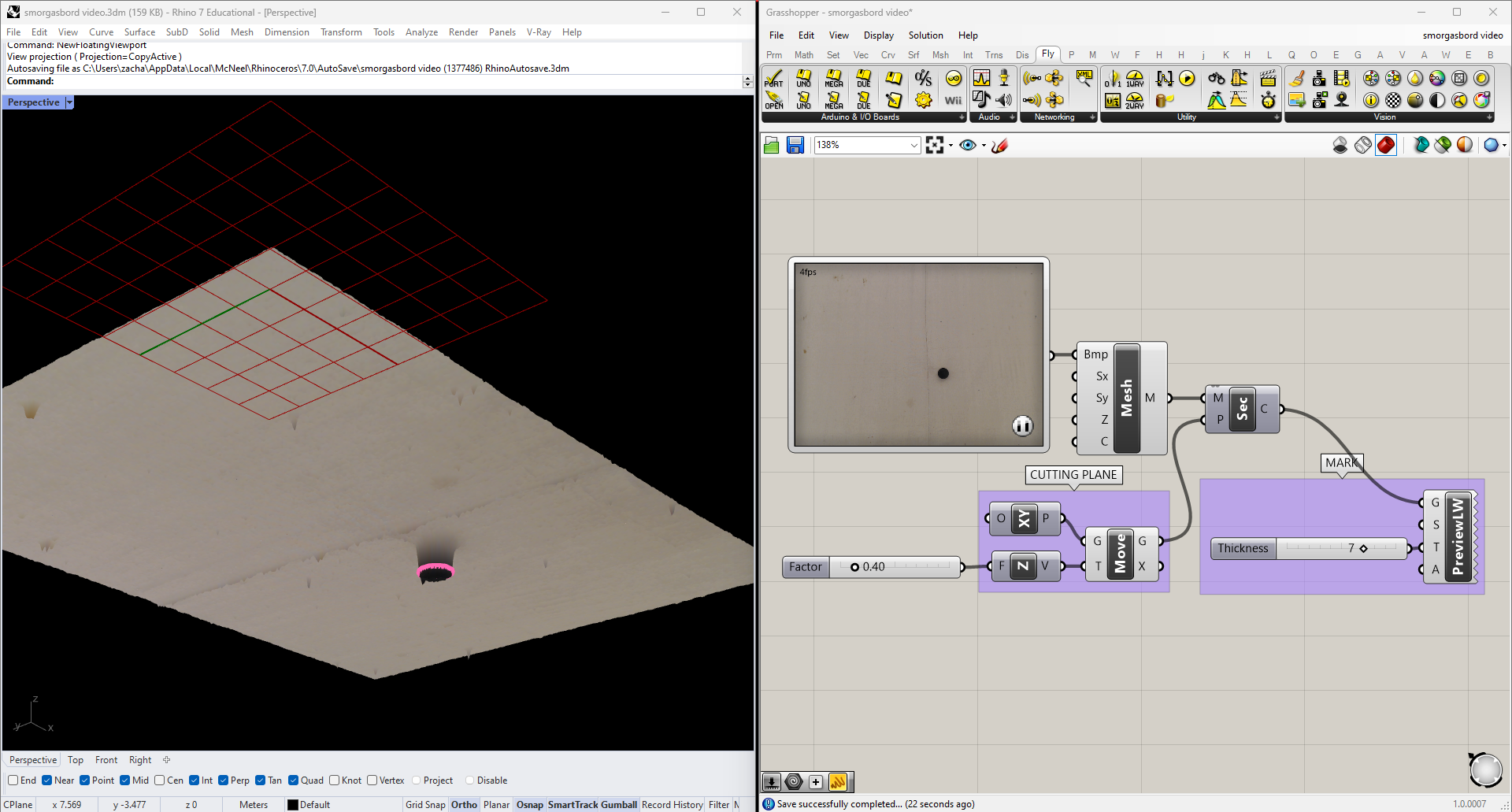Pause the video stream in image viewer

point(1022,426)
